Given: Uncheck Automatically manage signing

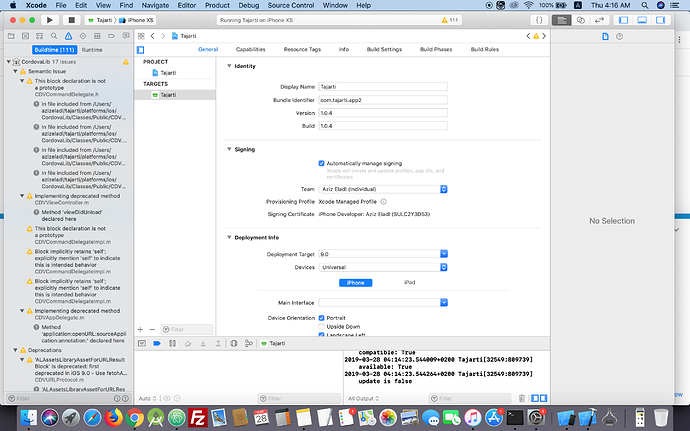Looking at the screenshot, I should pyautogui.click(x=321, y=163).
